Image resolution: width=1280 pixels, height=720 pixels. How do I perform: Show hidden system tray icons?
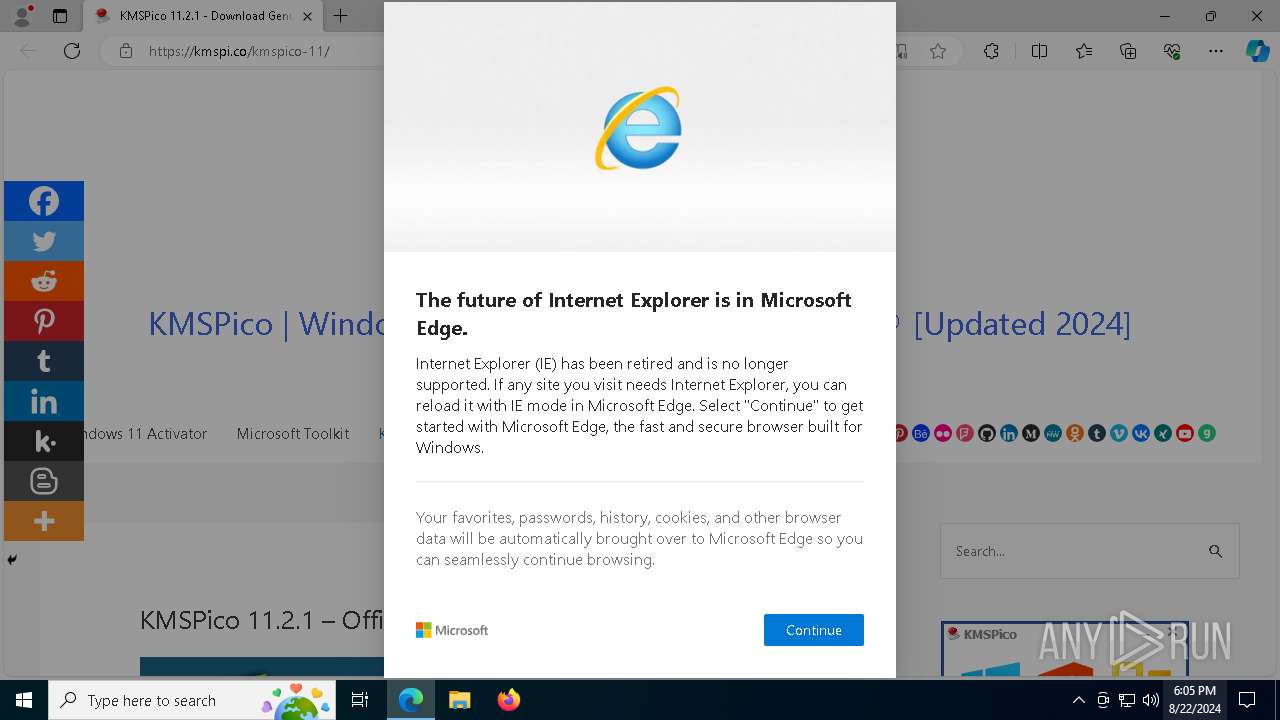click(x=1078, y=700)
